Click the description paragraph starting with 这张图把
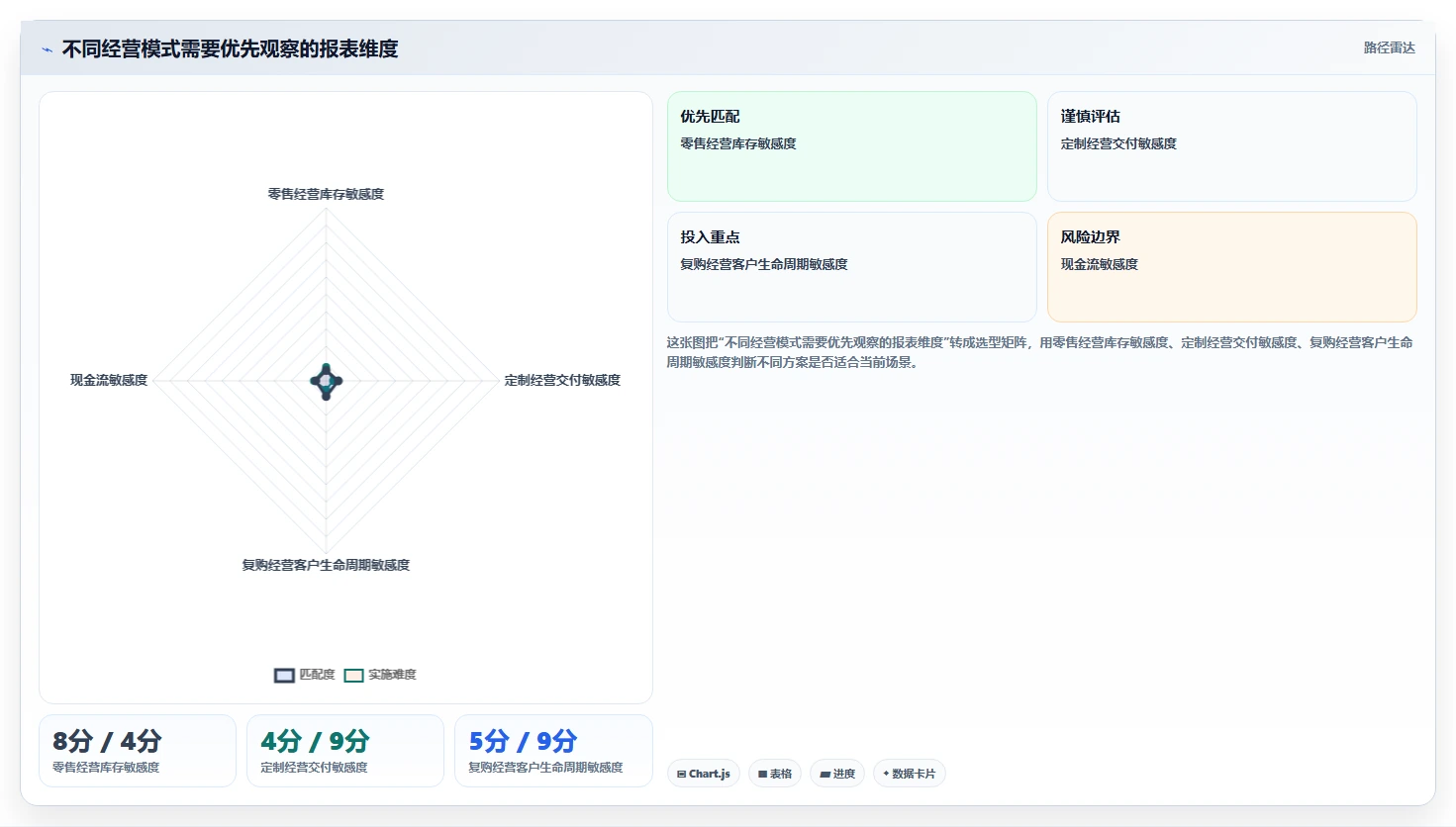1456x827 pixels. click(1039, 352)
